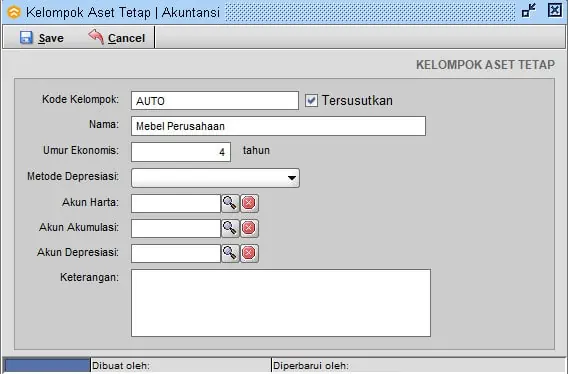This screenshot has width=568, height=374.
Task: Click the KELOMPOK ASET TETAP heading
Action: [485, 65]
